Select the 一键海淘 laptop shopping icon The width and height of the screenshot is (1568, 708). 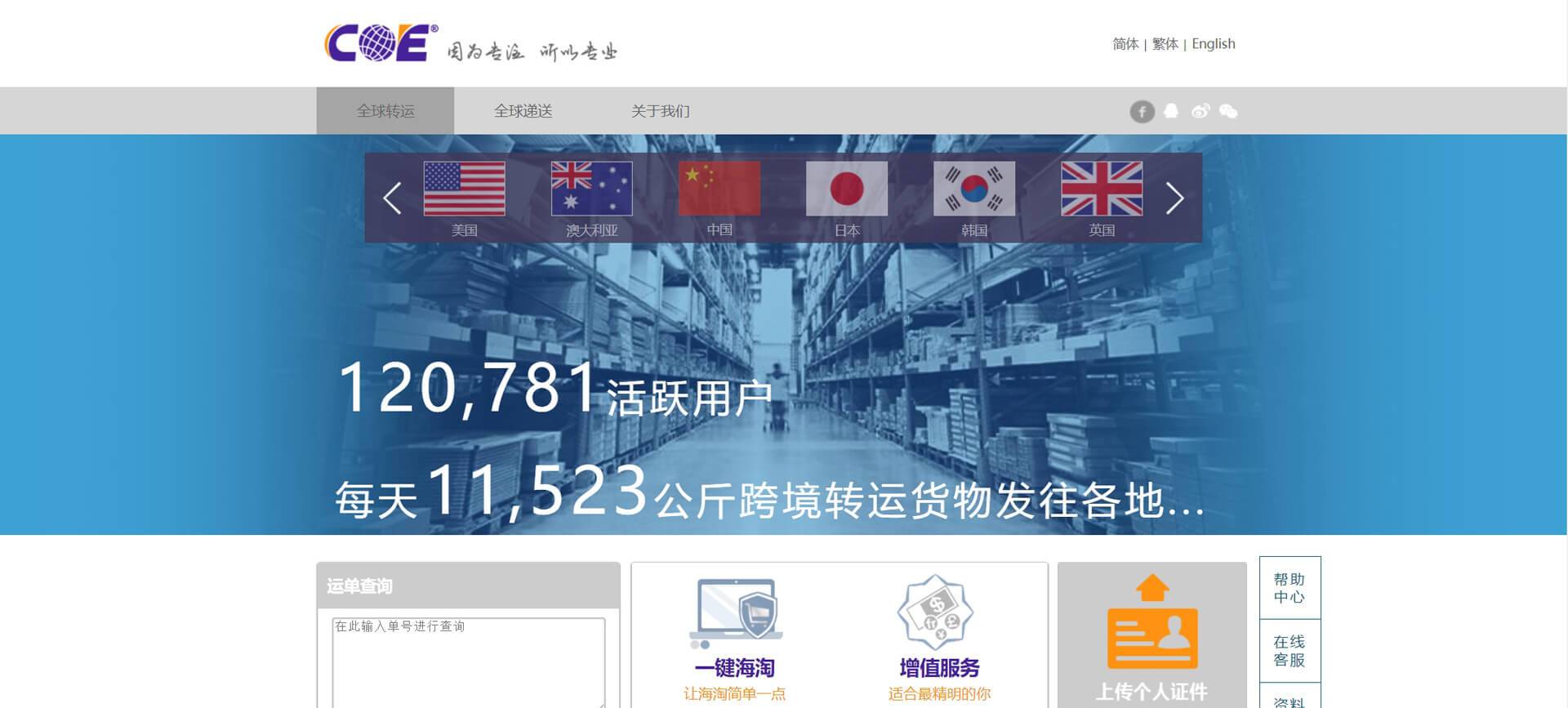[735, 612]
